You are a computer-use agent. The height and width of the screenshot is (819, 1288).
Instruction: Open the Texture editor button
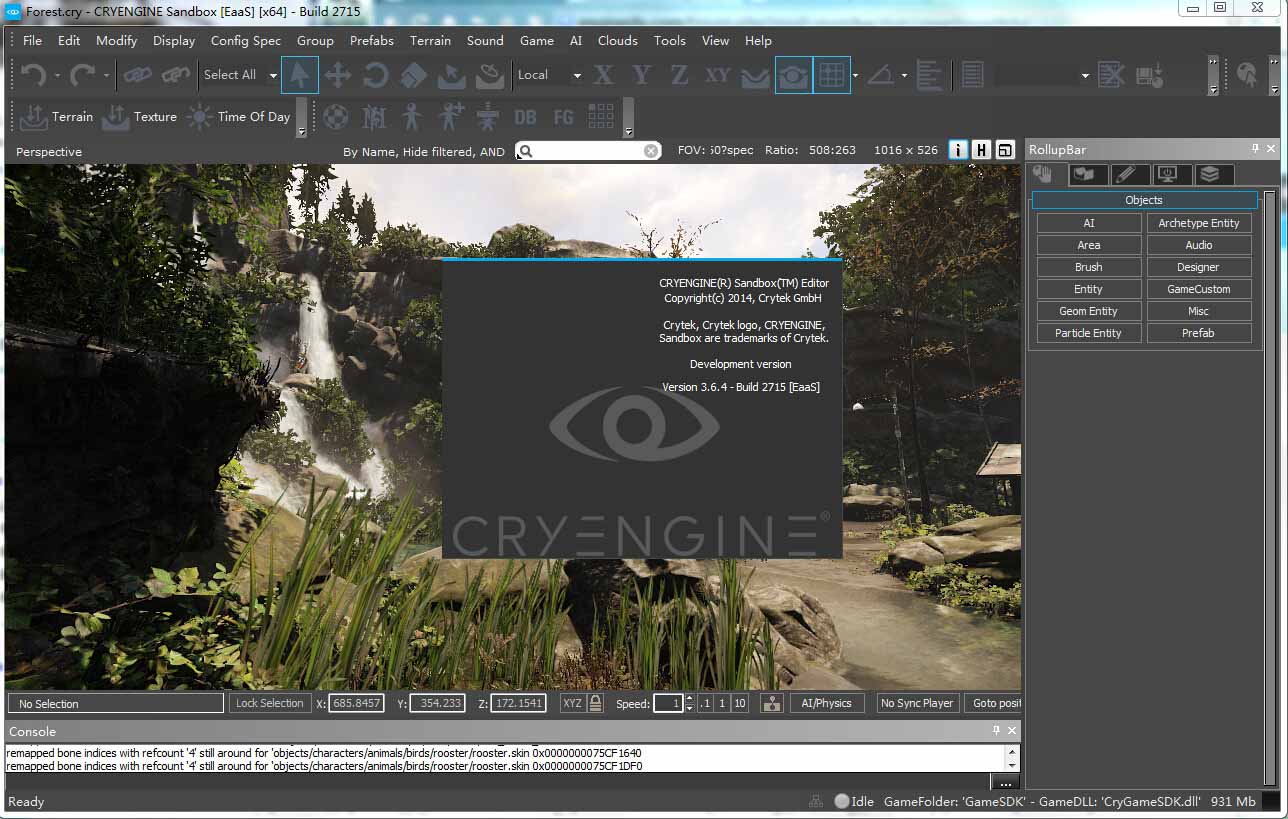pyautogui.click(x=140, y=117)
